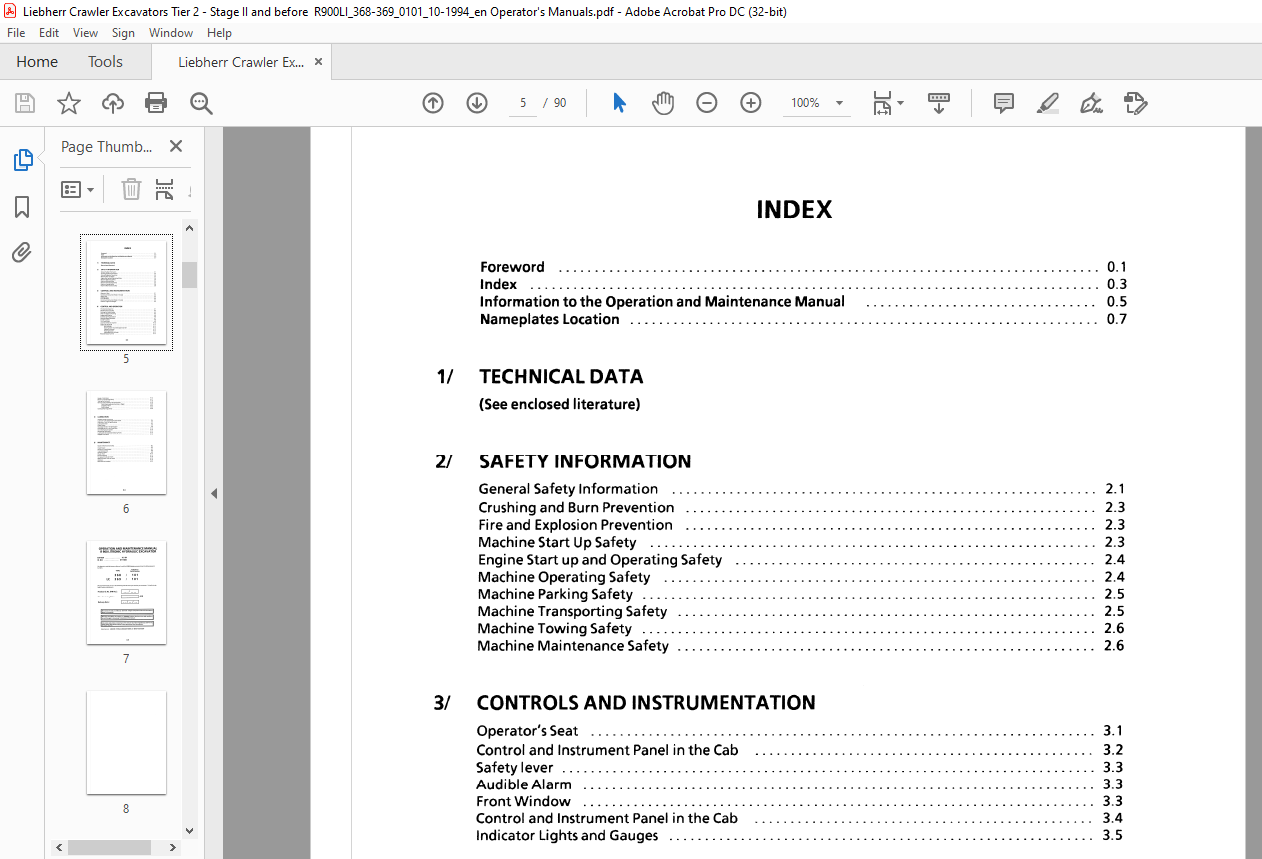
Task: Add a comment with the speech bubble
Action: [1004, 103]
